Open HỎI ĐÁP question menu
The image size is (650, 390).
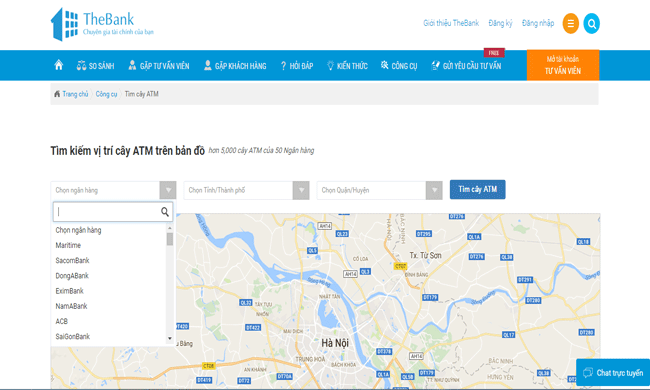pyautogui.click(x=297, y=65)
